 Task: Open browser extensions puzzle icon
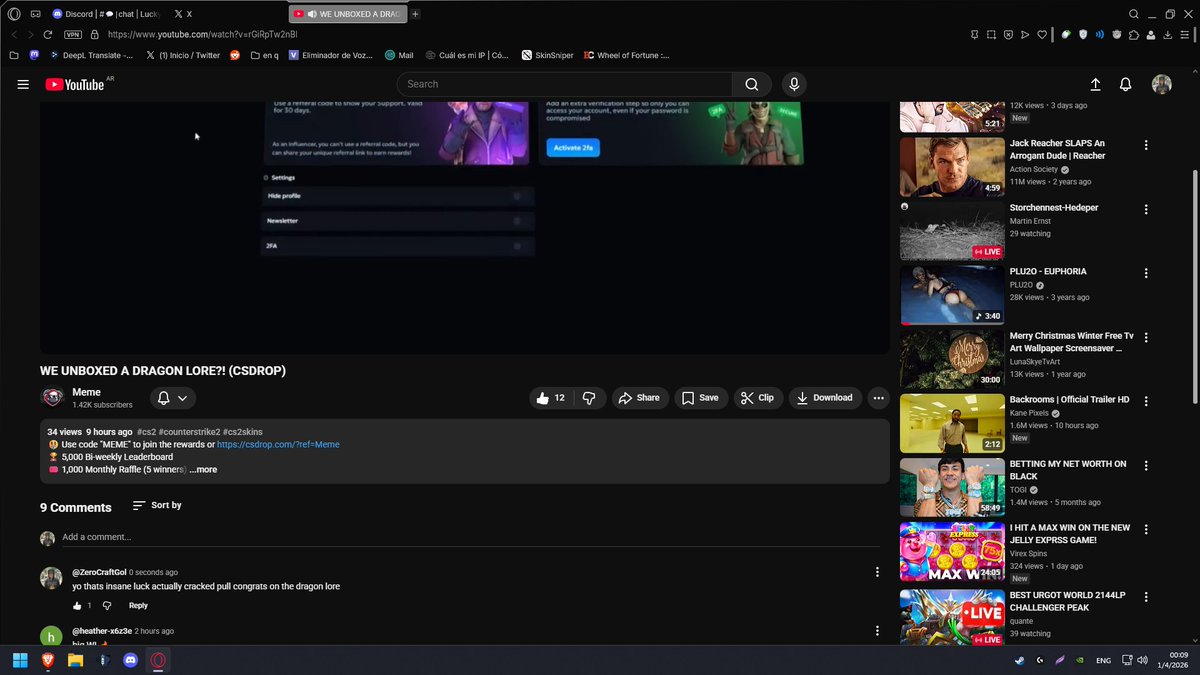[x=1133, y=34]
